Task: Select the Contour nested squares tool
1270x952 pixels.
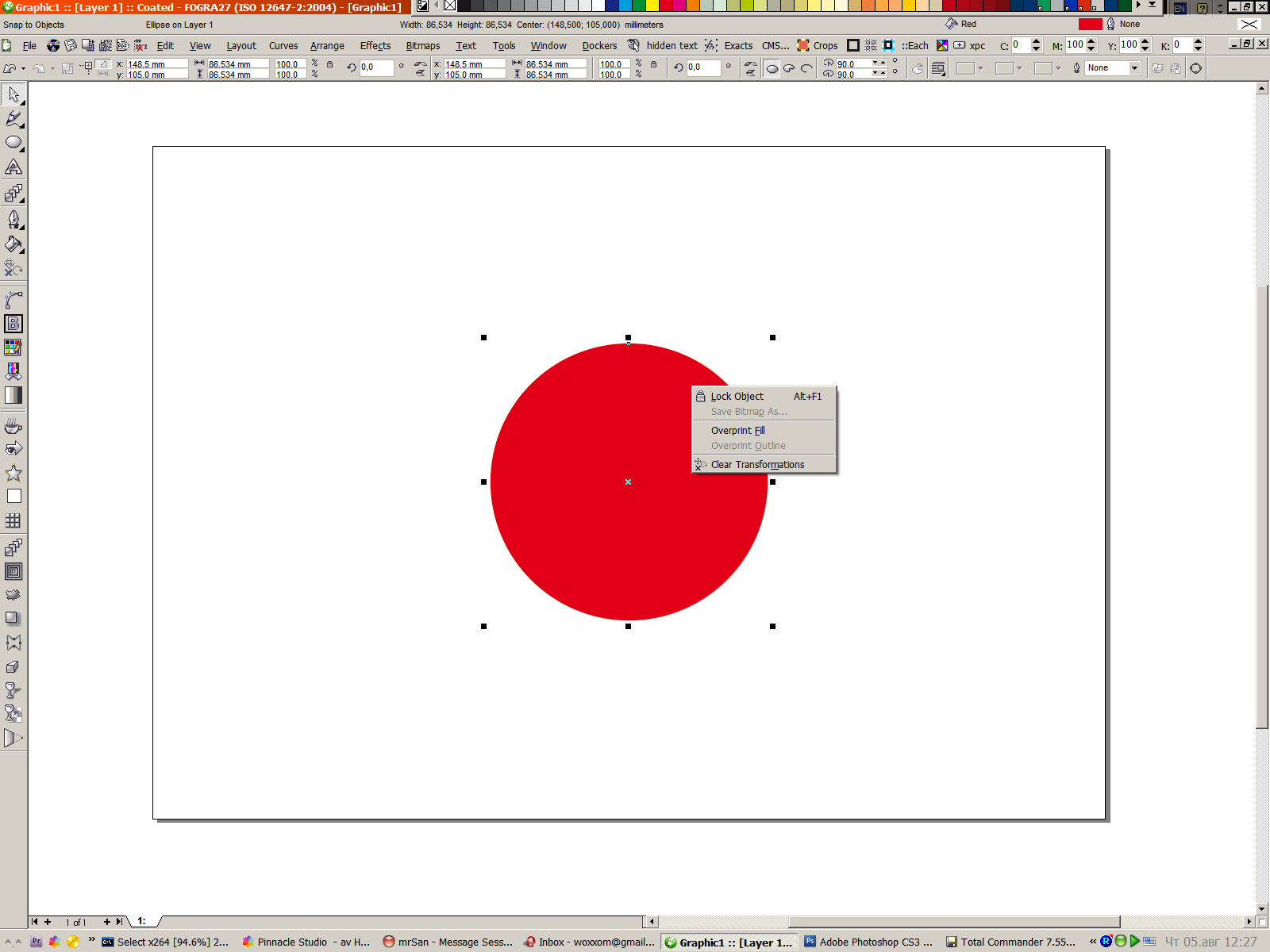Action: coord(13,572)
